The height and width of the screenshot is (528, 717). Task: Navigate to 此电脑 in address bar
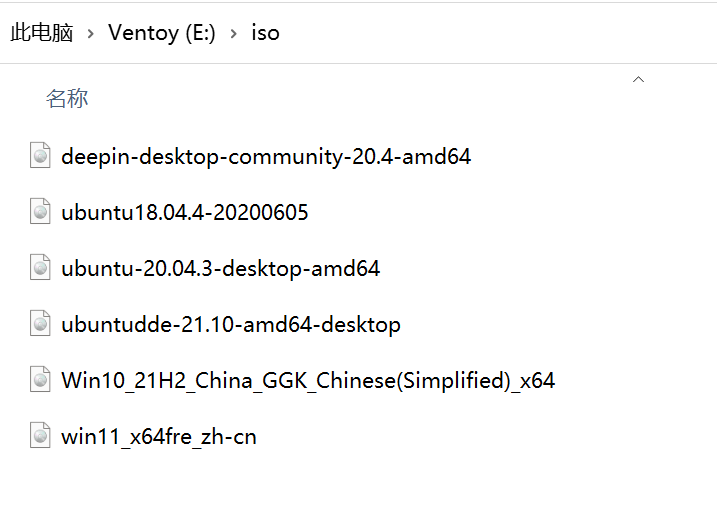click(x=42, y=33)
